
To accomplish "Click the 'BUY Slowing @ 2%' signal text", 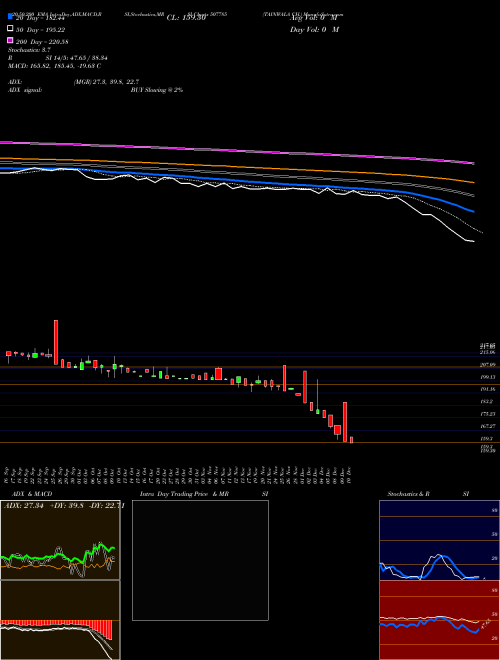I will [157, 90].
